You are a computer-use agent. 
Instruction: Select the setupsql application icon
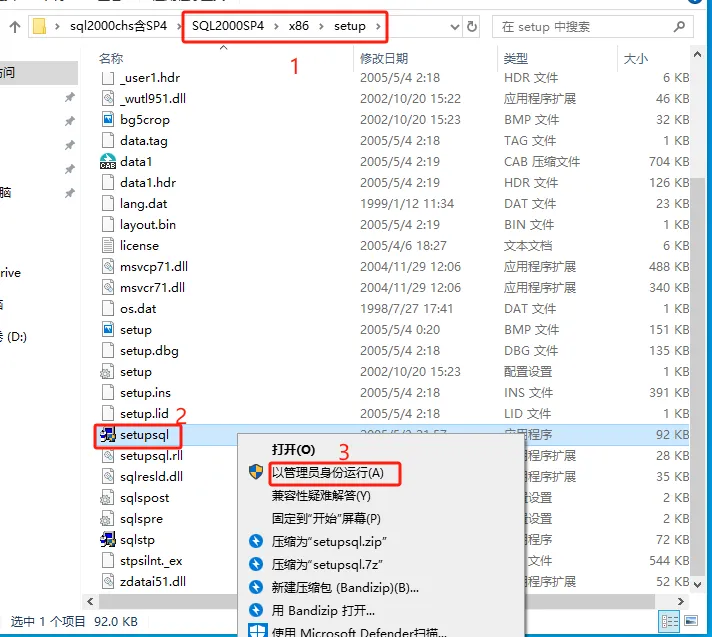pyautogui.click(x=108, y=435)
